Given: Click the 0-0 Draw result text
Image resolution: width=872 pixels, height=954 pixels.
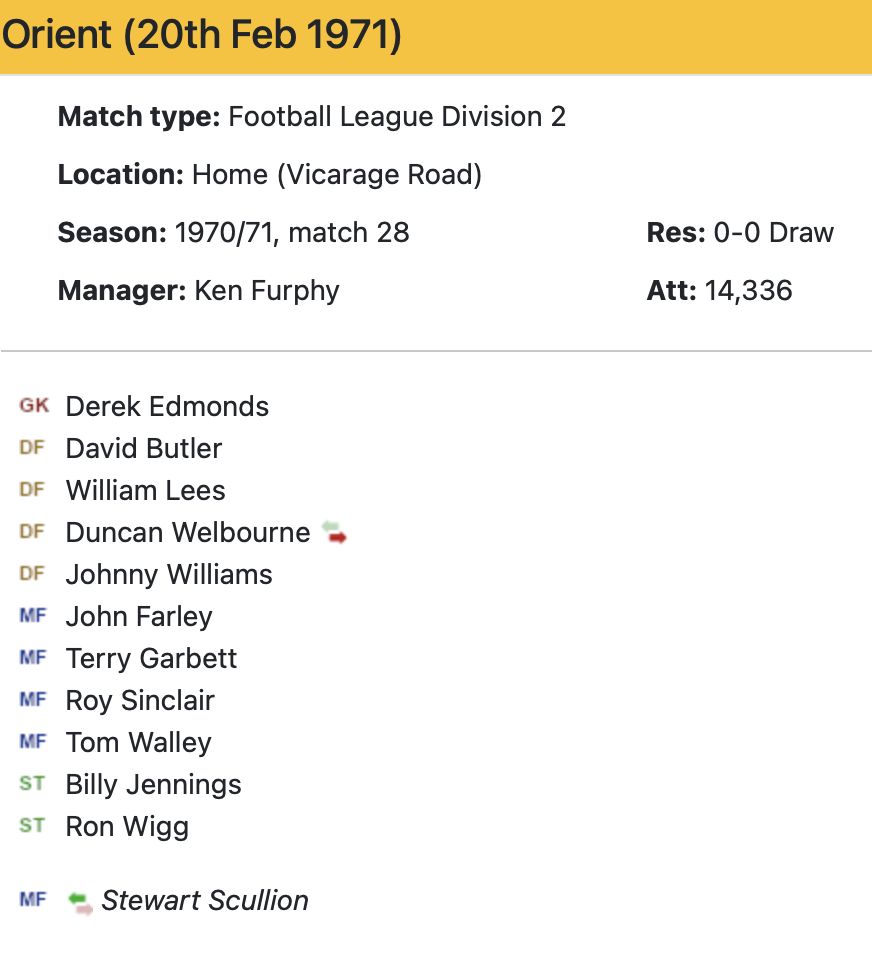Looking at the screenshot, I should [773, 233].
